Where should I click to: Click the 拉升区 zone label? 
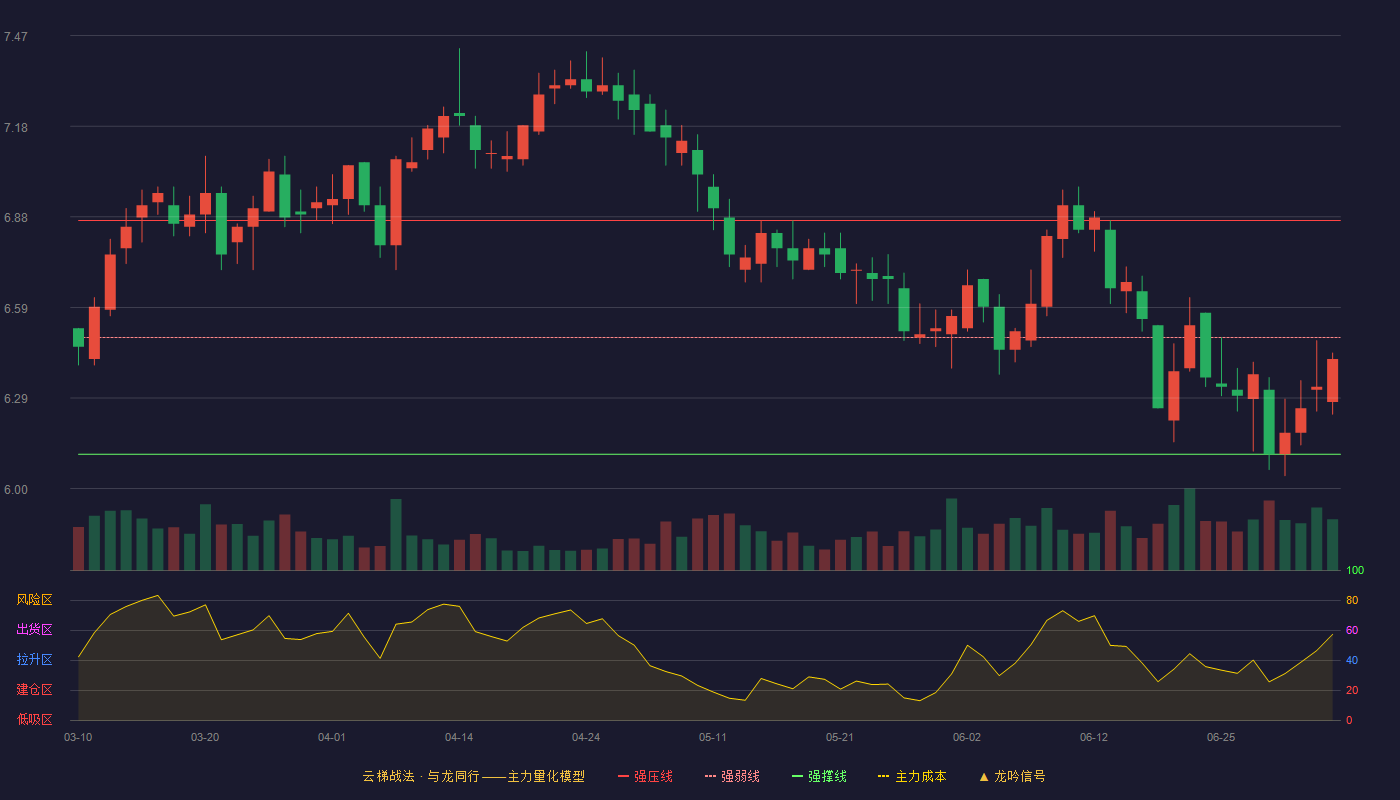point(34,660)
